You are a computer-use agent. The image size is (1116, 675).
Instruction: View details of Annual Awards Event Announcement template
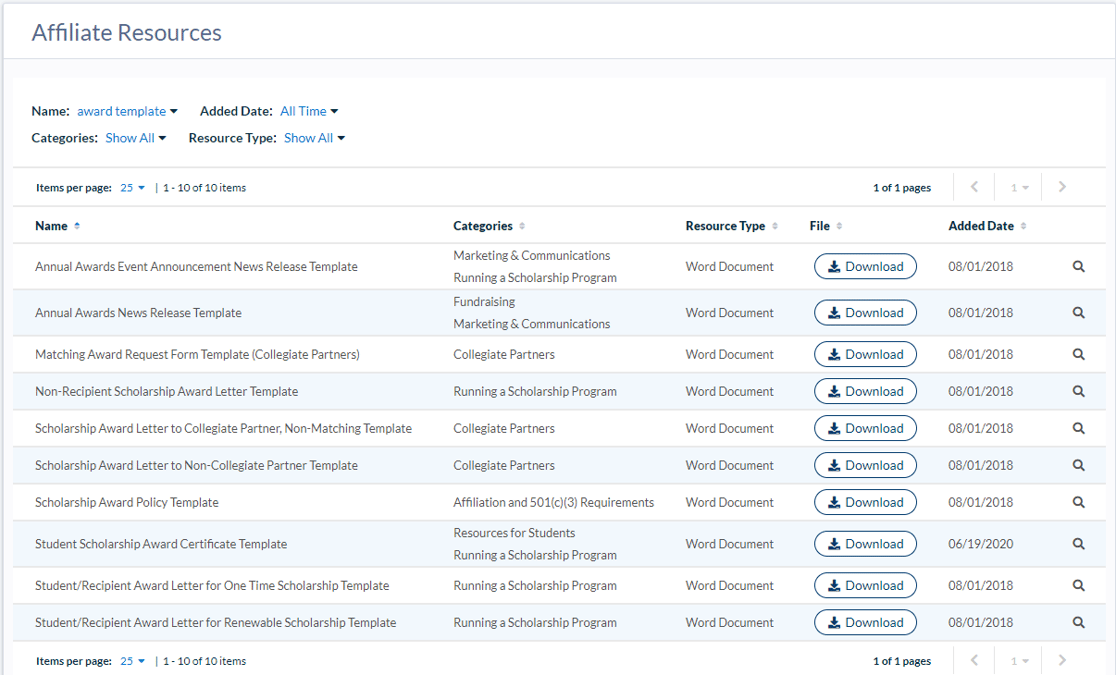click(x=1078, y=266)
